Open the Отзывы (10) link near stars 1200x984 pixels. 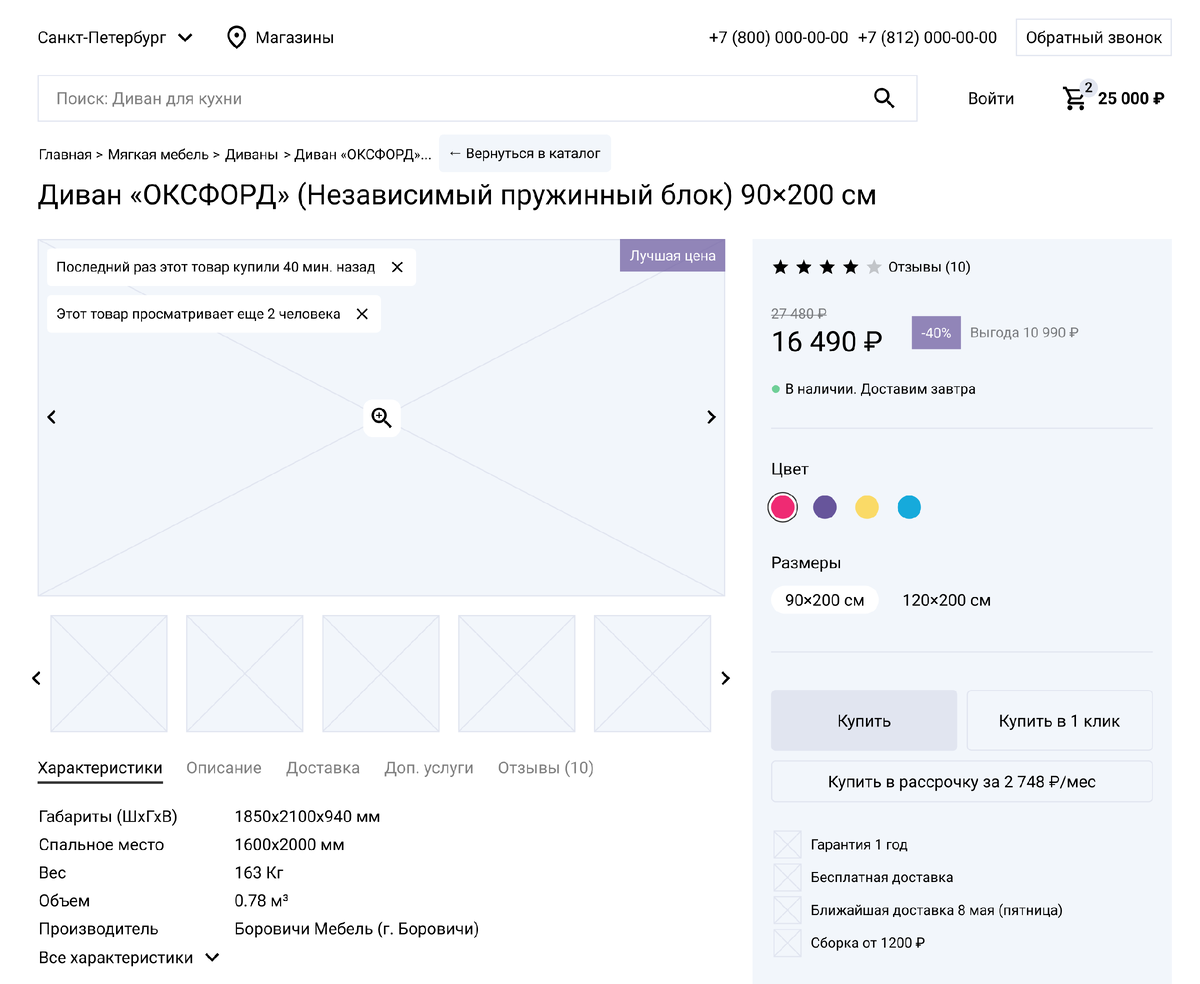click(x=929, y=267)
